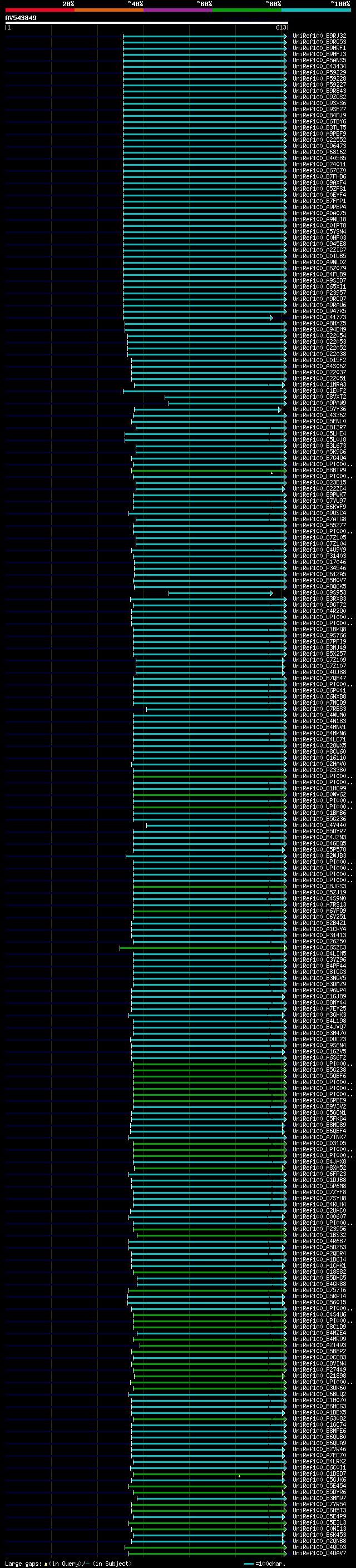This screenshot has height=1568, width=356.
Task: Select hit label UniRef100_B9PWK7
Action: 319,495
